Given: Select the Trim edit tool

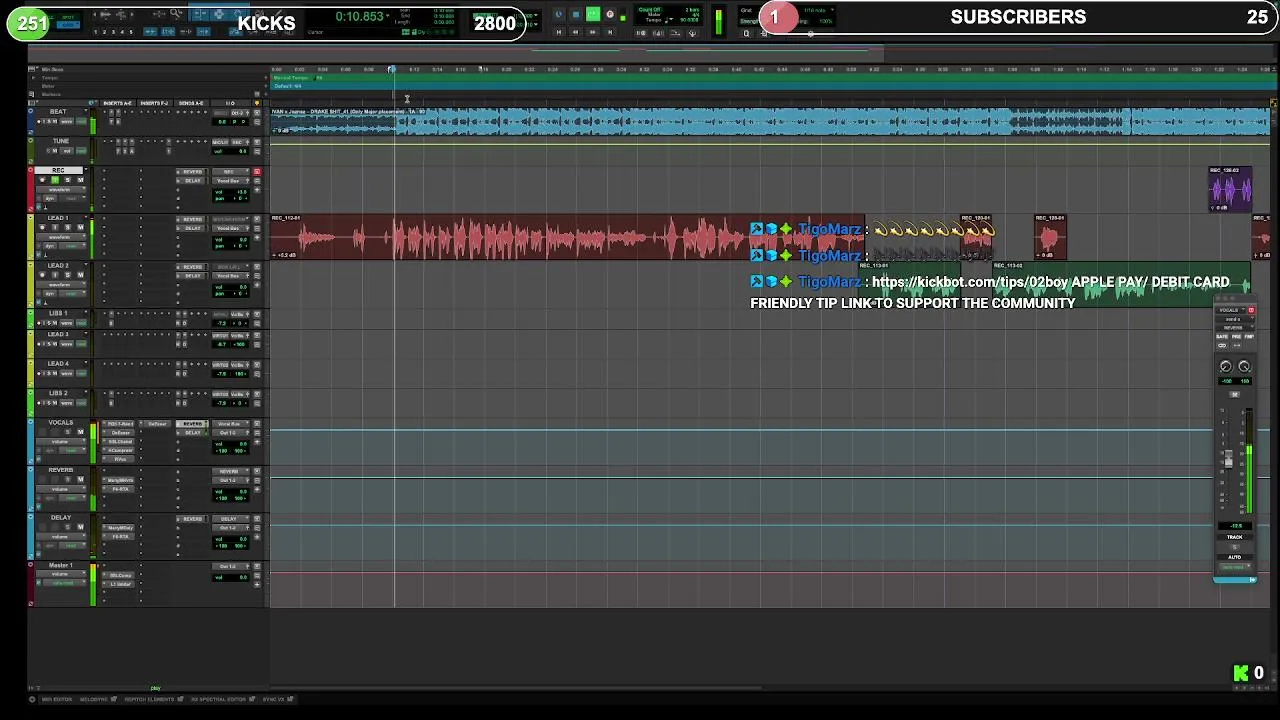Looking at the screenshot, I should click(199, 13).
